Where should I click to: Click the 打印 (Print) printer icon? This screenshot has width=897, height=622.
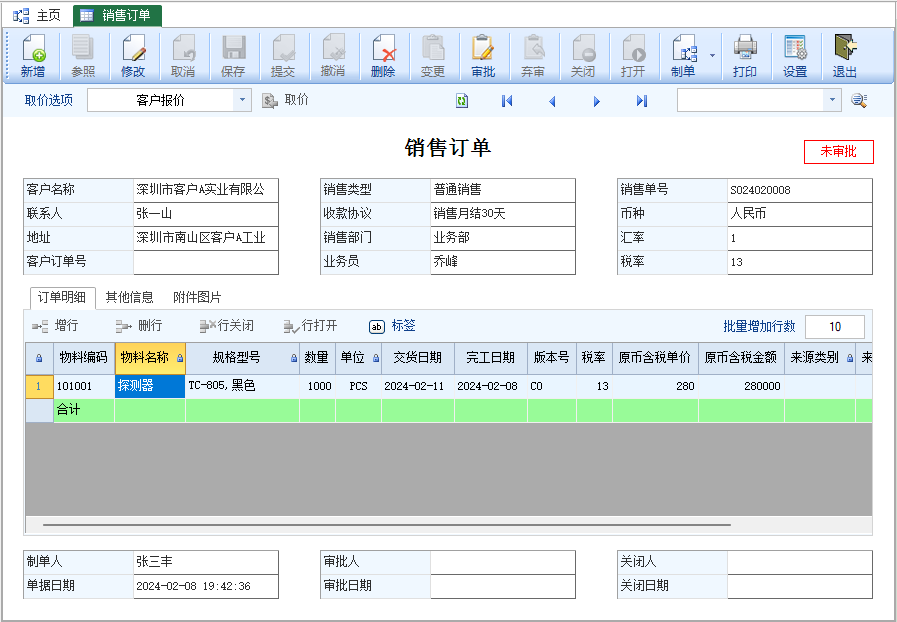click(x=745, y=56)
